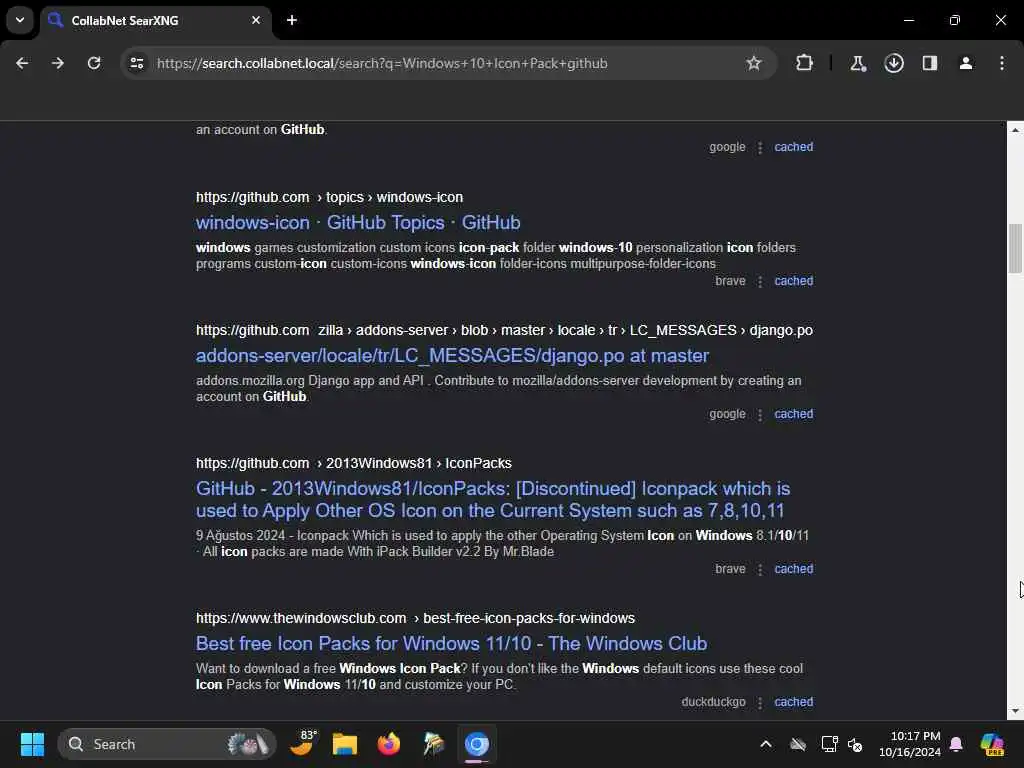Open the weather widget showing 83°
Screen dimensions: 1024x768
tap(303, 743)
